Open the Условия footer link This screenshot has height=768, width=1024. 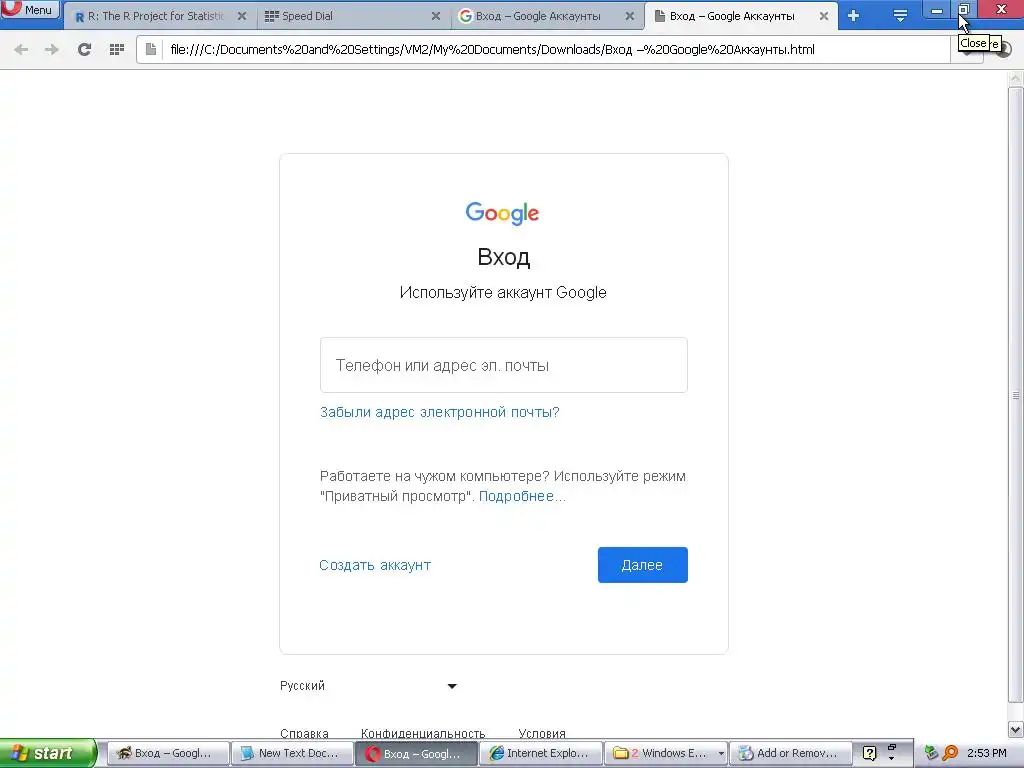pos(542,733)
